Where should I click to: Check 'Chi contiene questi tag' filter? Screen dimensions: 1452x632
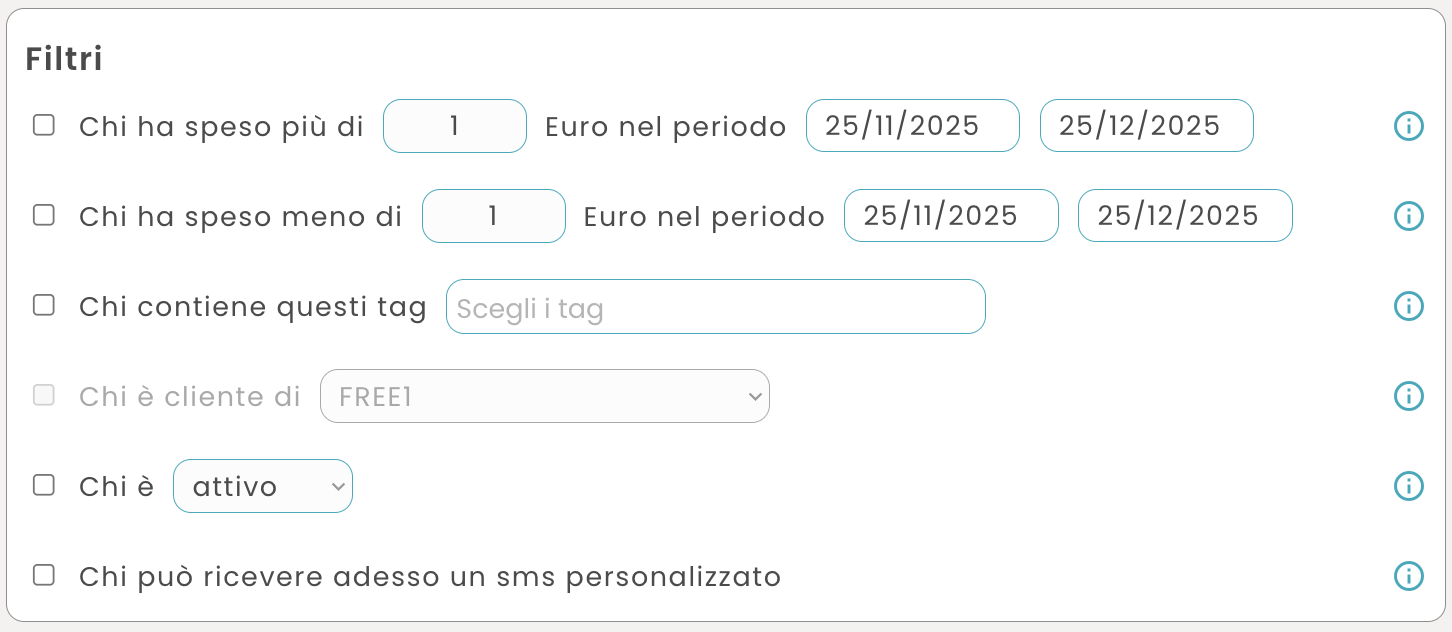point(44,305)
